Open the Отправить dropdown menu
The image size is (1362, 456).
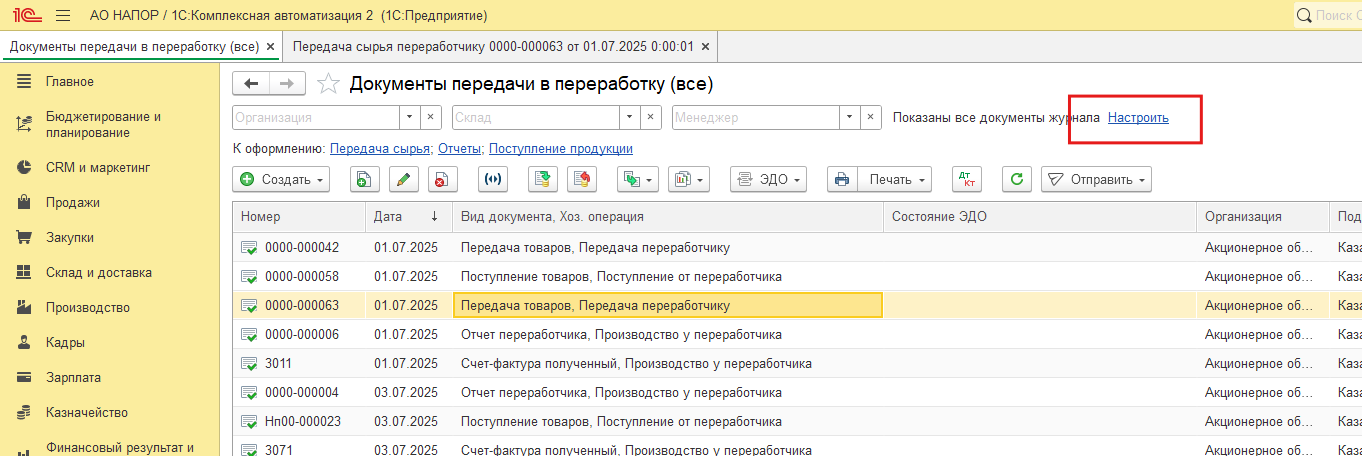coord(1096,180)
